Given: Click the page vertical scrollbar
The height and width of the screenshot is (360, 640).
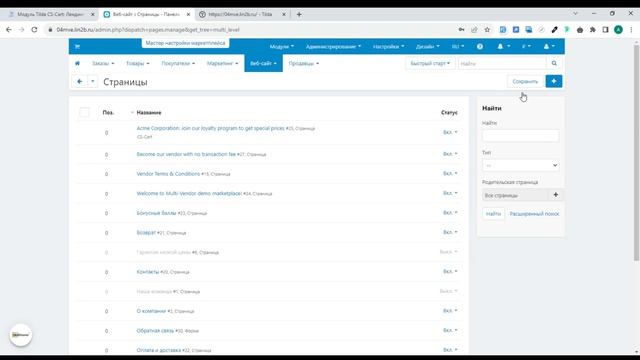Looking at the screenshot, I should [636, 152].
